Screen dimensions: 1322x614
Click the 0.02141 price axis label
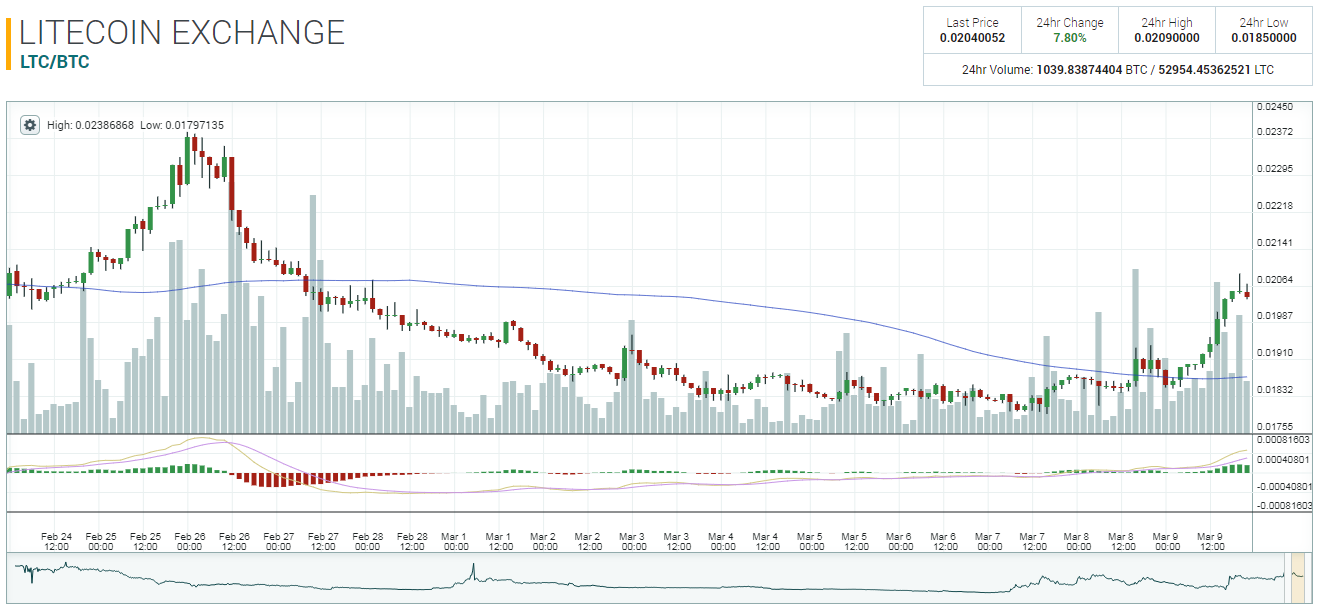(1274, 243)
